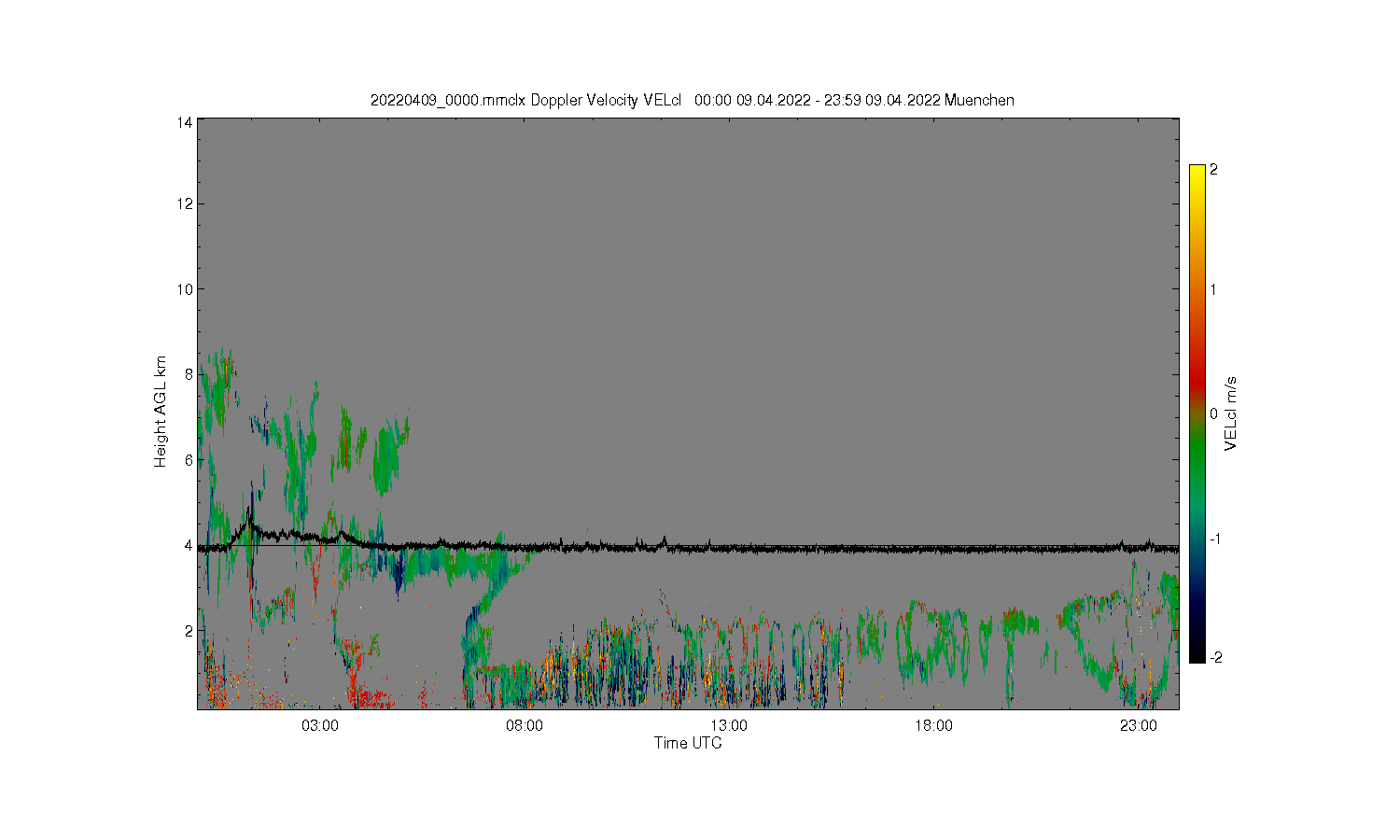Click the height axis label 10

(185, 289)
